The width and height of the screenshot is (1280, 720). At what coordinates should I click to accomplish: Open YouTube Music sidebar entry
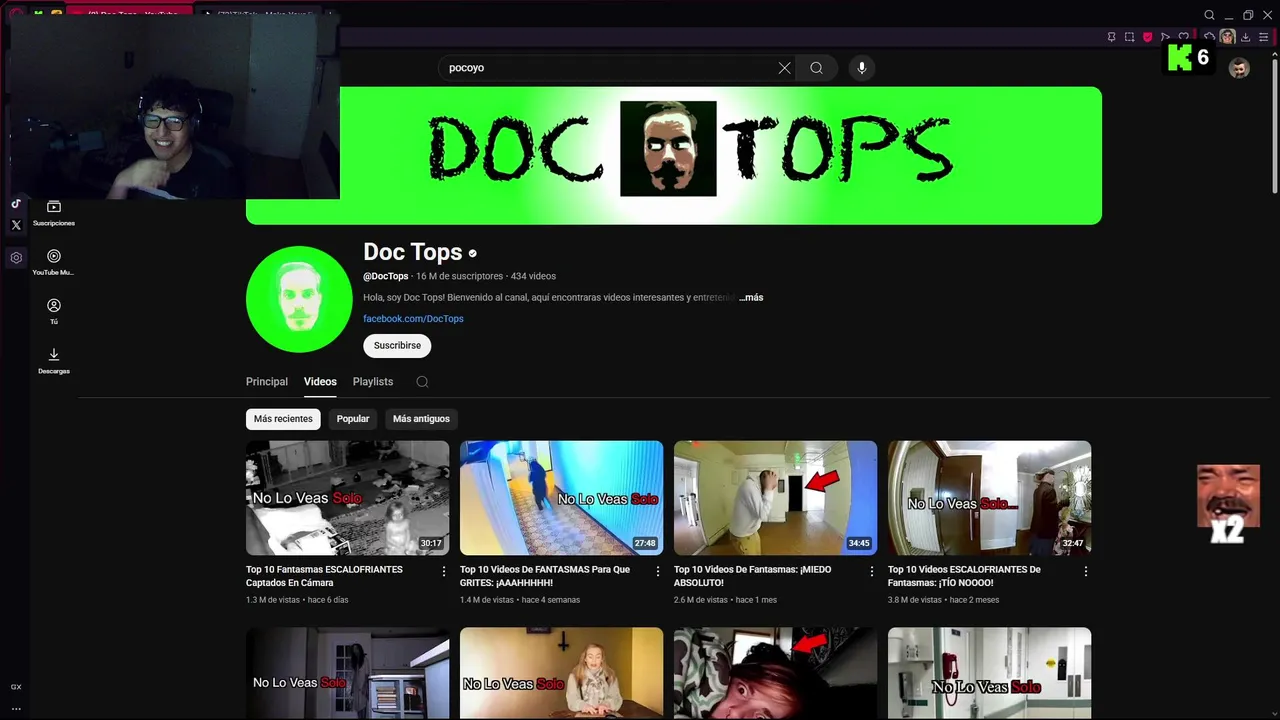click(x=54, y=263)
